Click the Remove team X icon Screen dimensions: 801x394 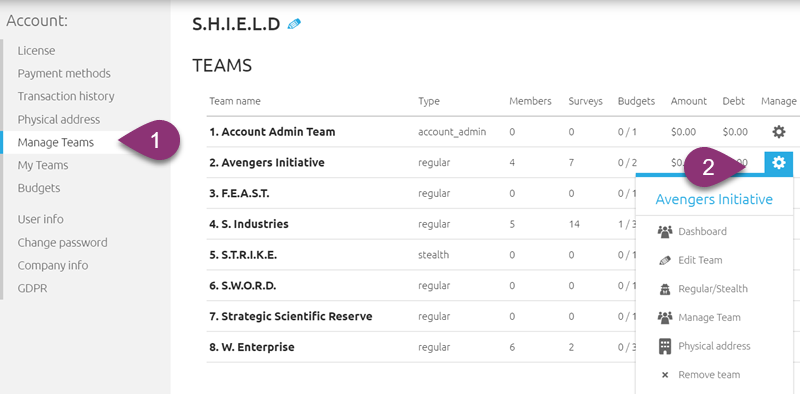pyautogui.click(x=665, y=375)
